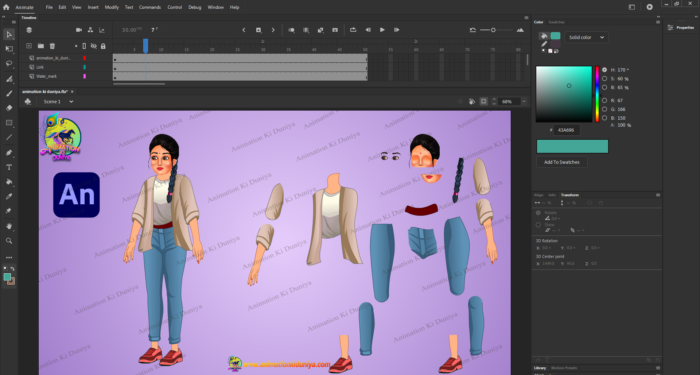Create a new layer folder
The image size is (700, 375).
coord(41,46)
